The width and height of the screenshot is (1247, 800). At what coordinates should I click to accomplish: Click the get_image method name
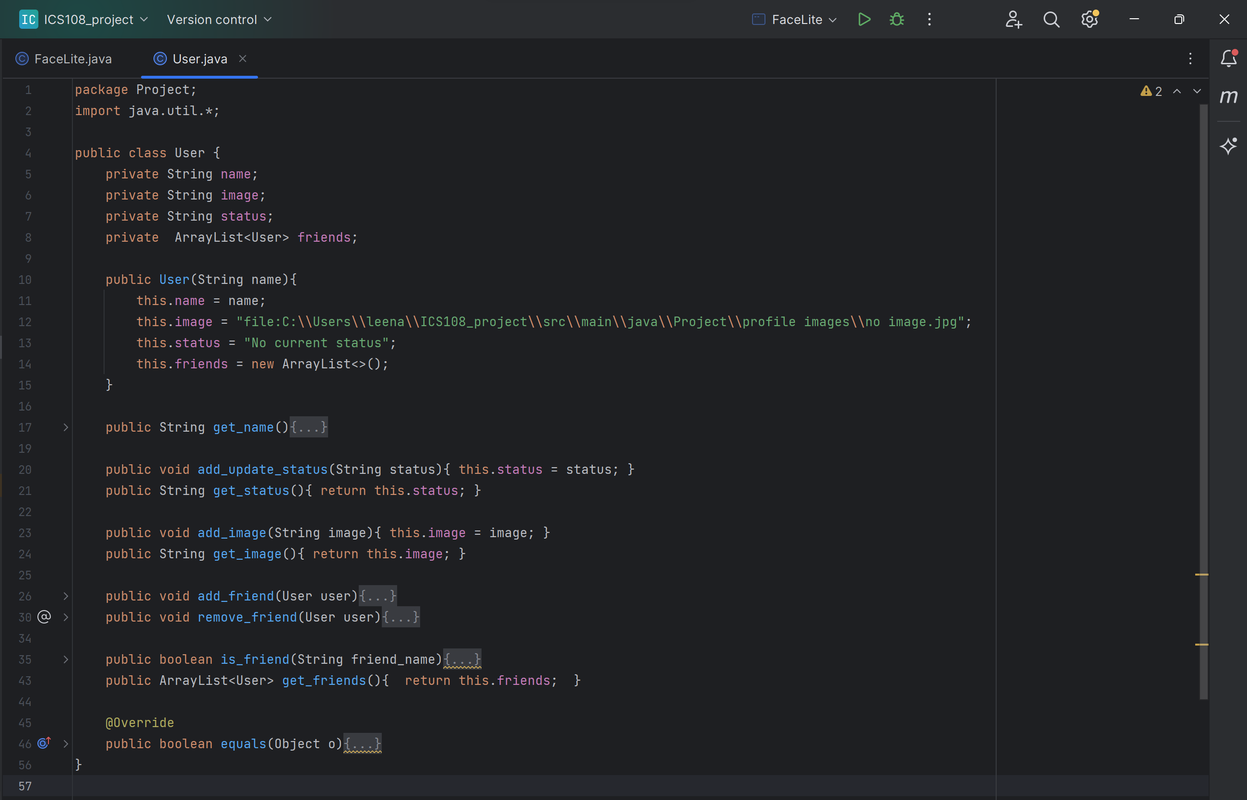[x=247, y=554]
